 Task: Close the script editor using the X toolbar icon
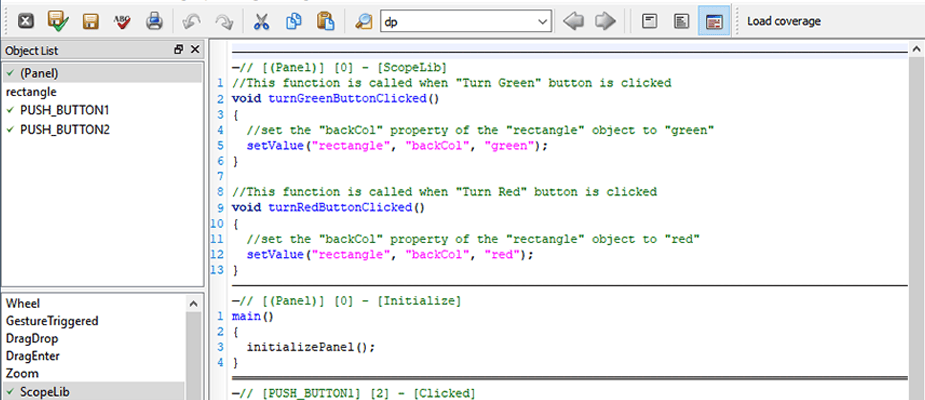pyautogui.click(x=25, y=21)
